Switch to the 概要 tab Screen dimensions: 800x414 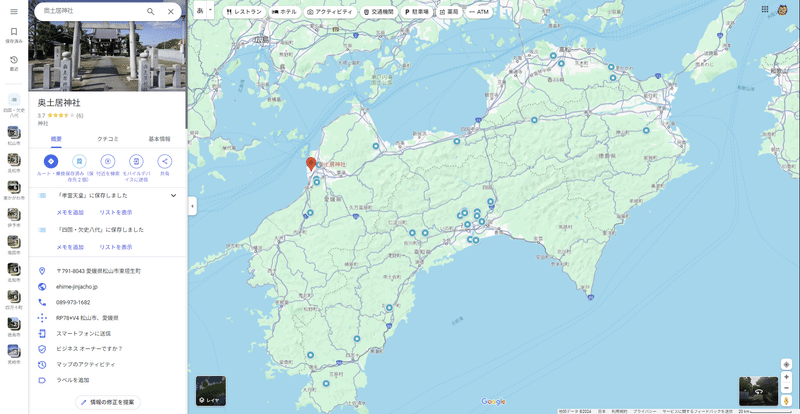tap(56, 139)
